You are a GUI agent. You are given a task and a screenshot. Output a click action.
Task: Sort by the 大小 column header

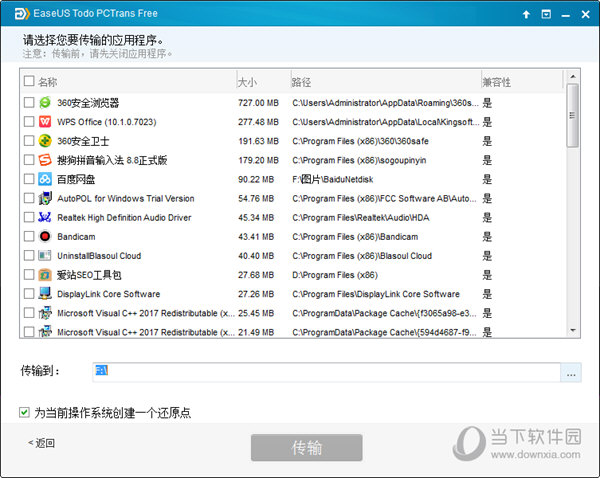click(247, 82)
